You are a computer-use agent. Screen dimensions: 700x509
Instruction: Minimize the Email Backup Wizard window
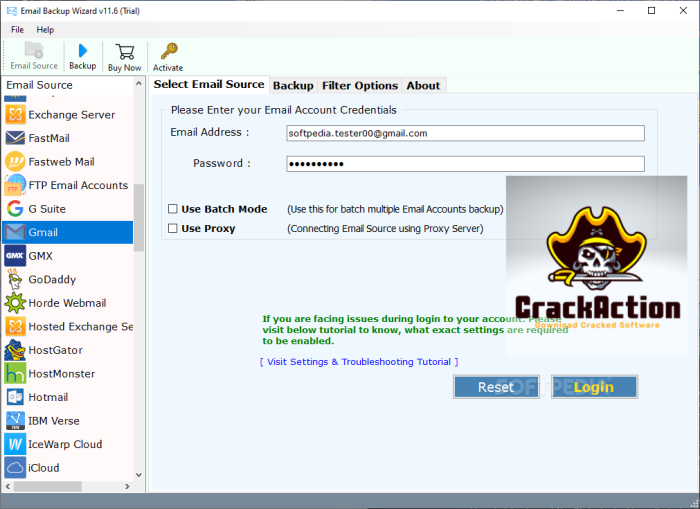click(620, 11)
